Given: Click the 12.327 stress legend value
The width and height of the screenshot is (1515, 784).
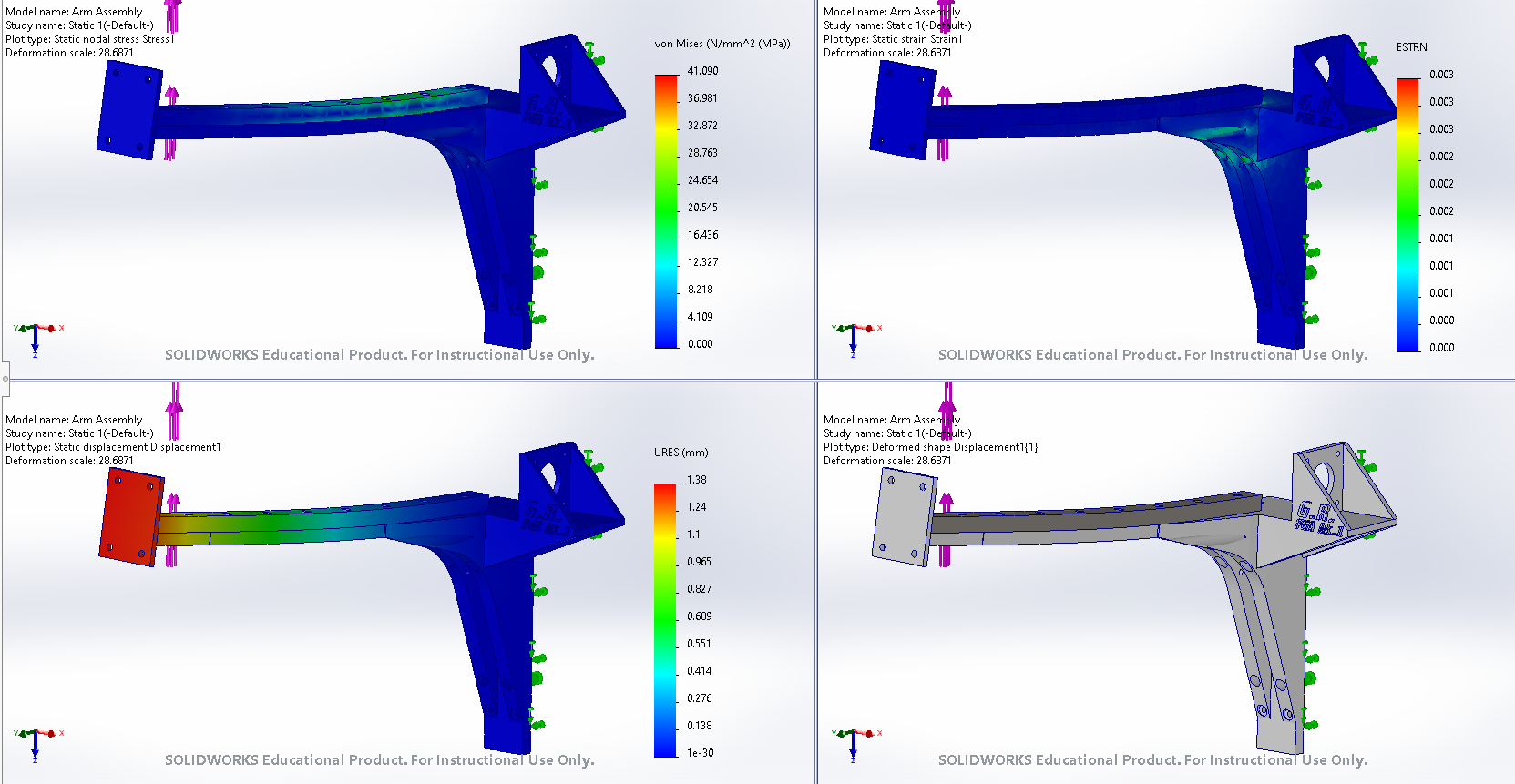Looking at the screenshot, I should [x=702, y=262].
